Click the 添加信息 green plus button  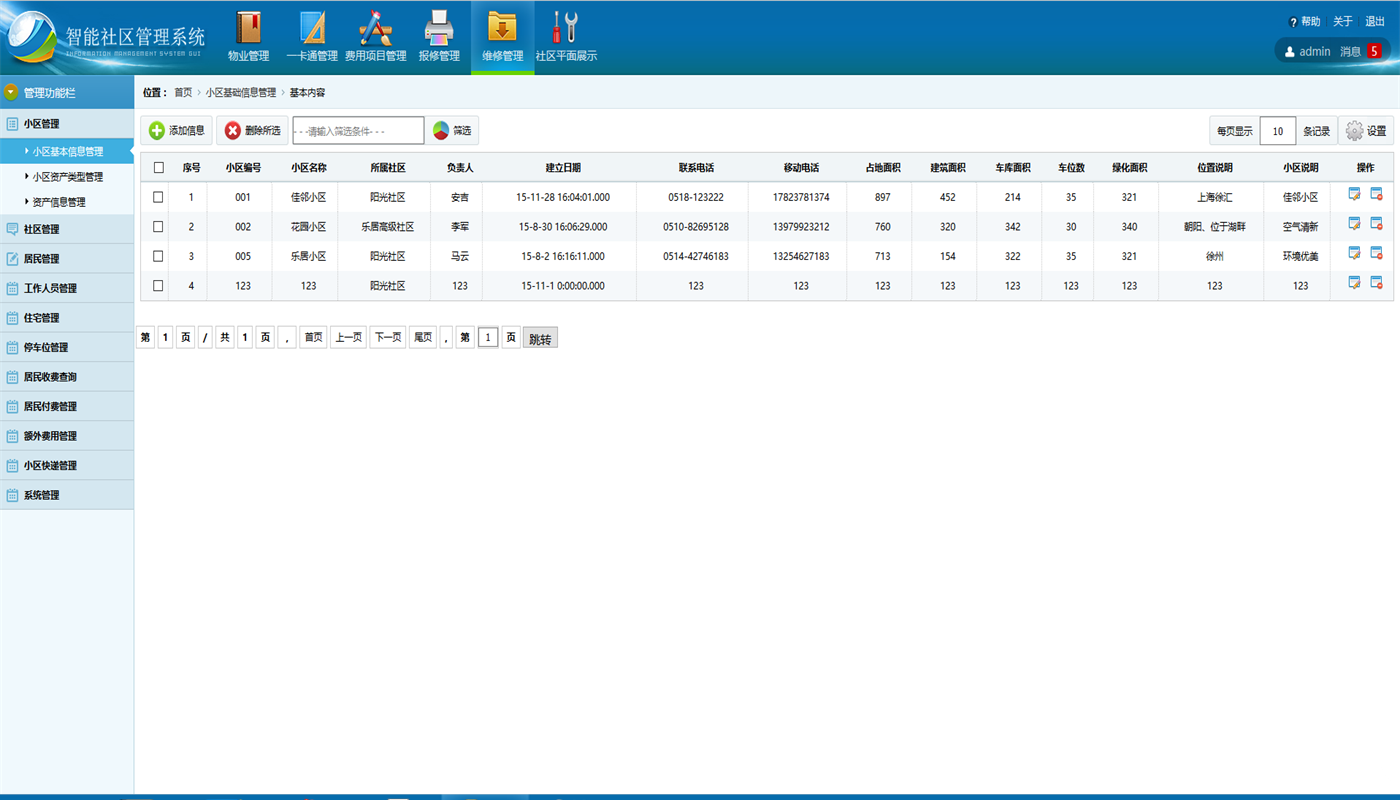click(177, 130)
